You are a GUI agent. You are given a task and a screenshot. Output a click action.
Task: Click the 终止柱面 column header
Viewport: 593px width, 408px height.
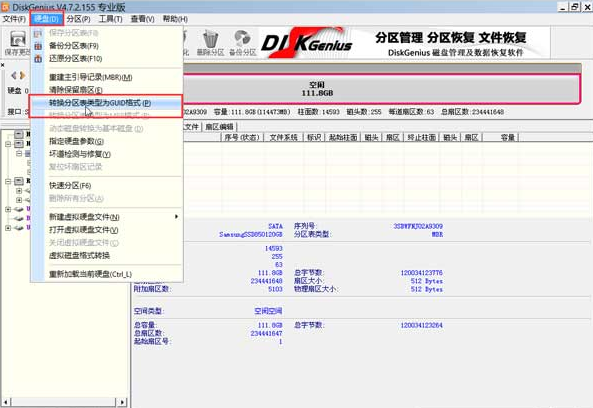(422, 138)
